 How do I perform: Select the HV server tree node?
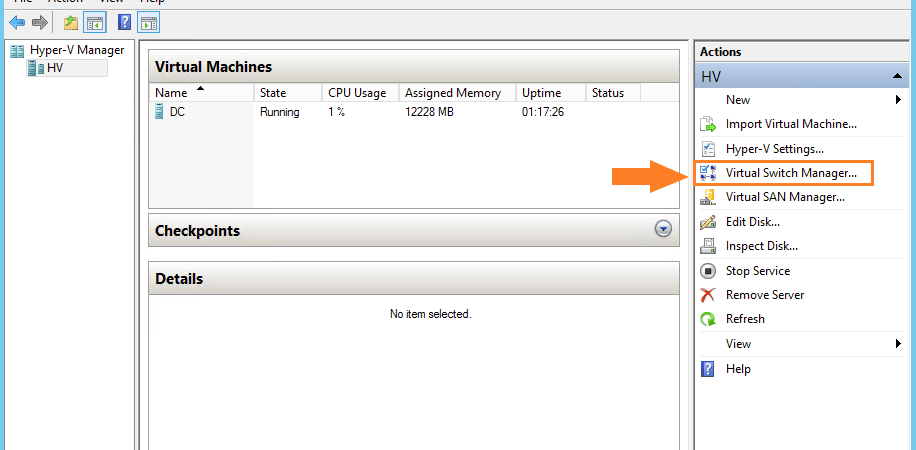tap(55, 68)
